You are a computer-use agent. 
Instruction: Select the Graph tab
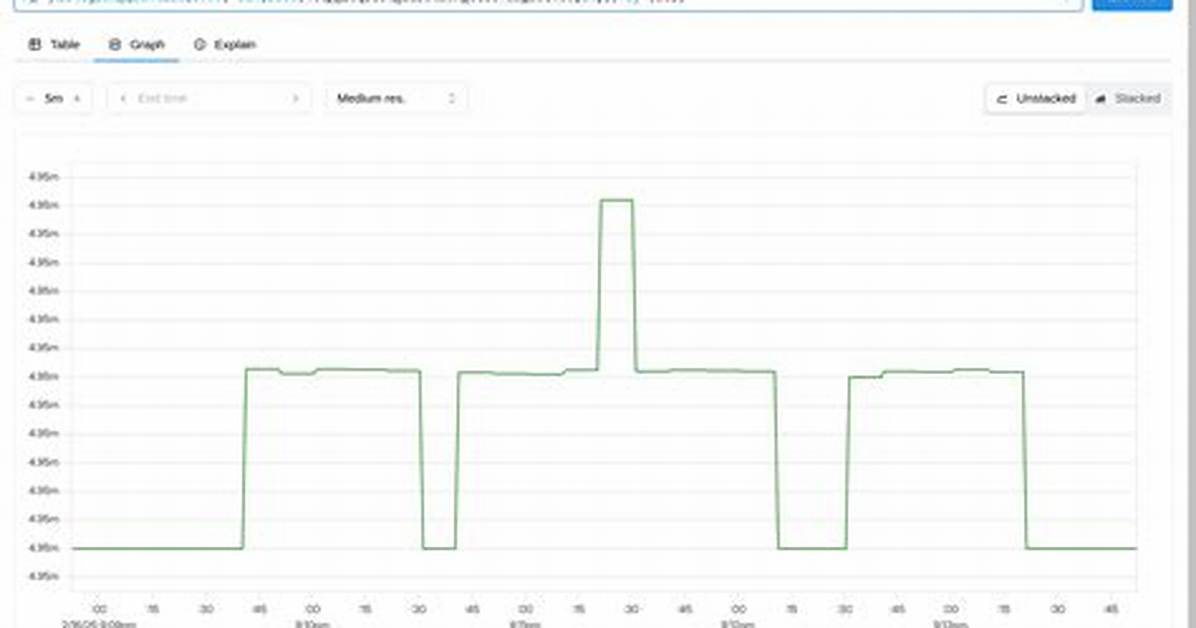click(137, 44)
